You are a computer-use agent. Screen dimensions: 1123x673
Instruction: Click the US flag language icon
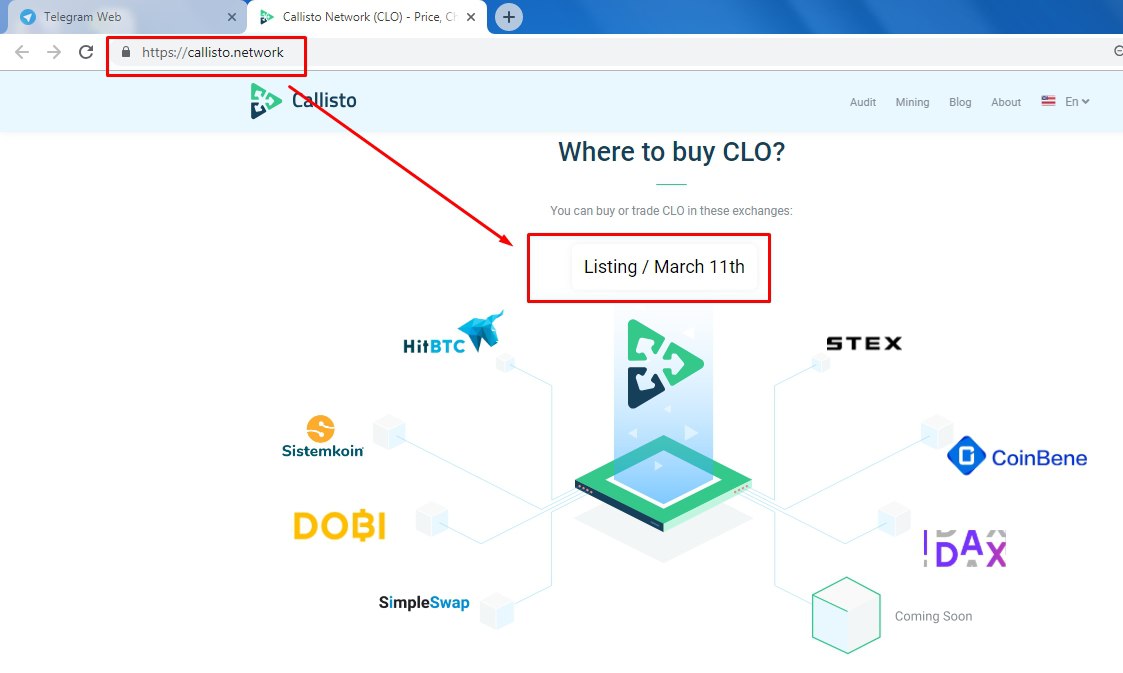point(1048,101)
